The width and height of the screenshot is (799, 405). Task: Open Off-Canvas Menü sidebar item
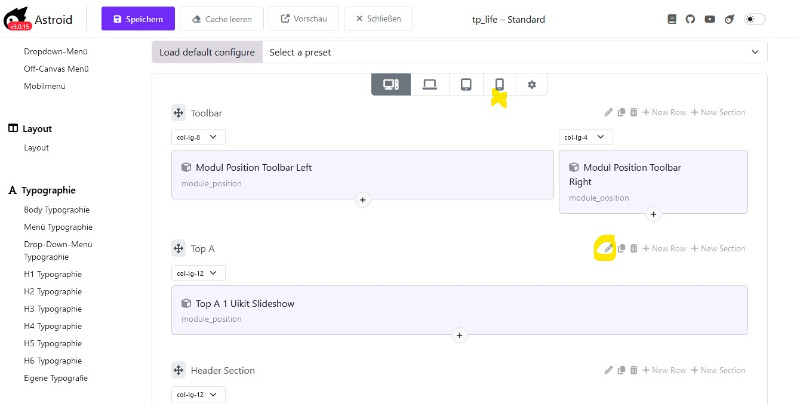tap(56, 69)
